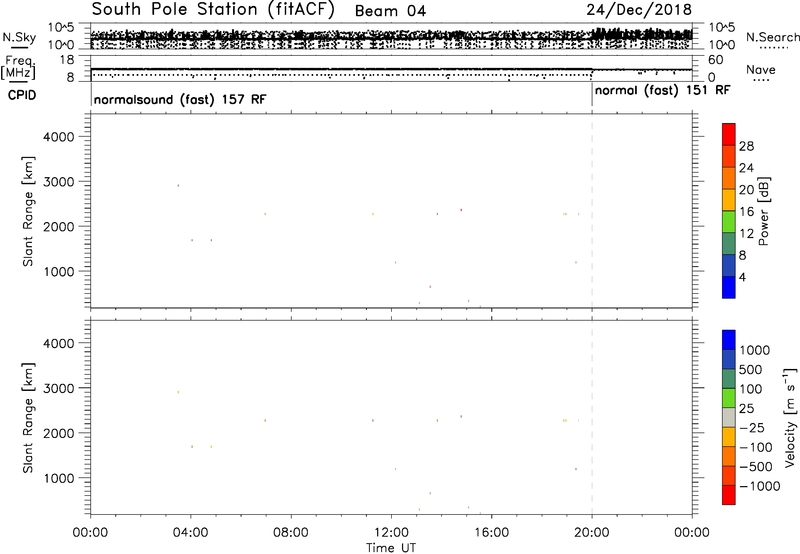
Task: Click the "South Pole Station (fitACF)" title
Action: (x=213, y=10)
